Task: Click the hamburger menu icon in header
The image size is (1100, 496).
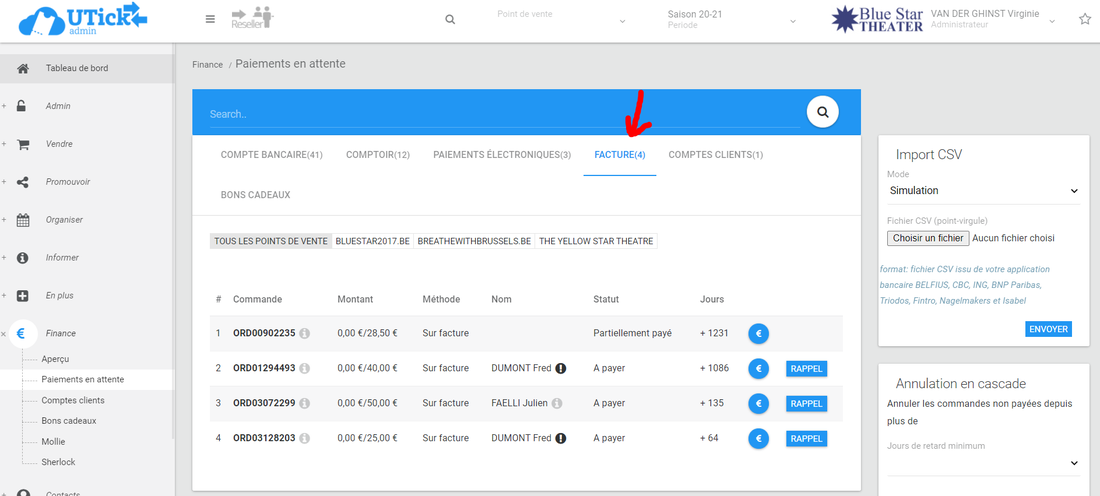Action: click(210, 19)
